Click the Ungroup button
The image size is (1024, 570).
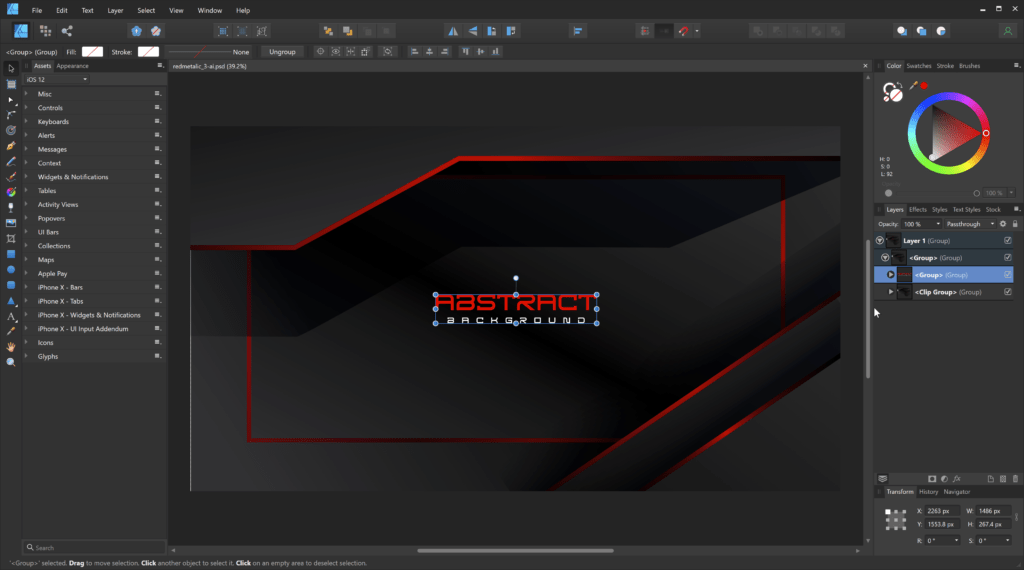click(x=282, y=52)
